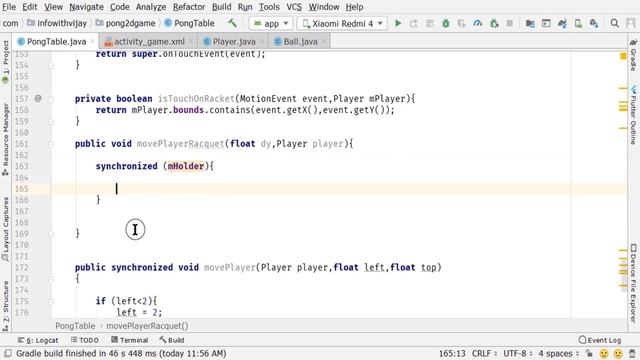
Task: Click the Make Project hammer icon
Action: pos(232,23)
